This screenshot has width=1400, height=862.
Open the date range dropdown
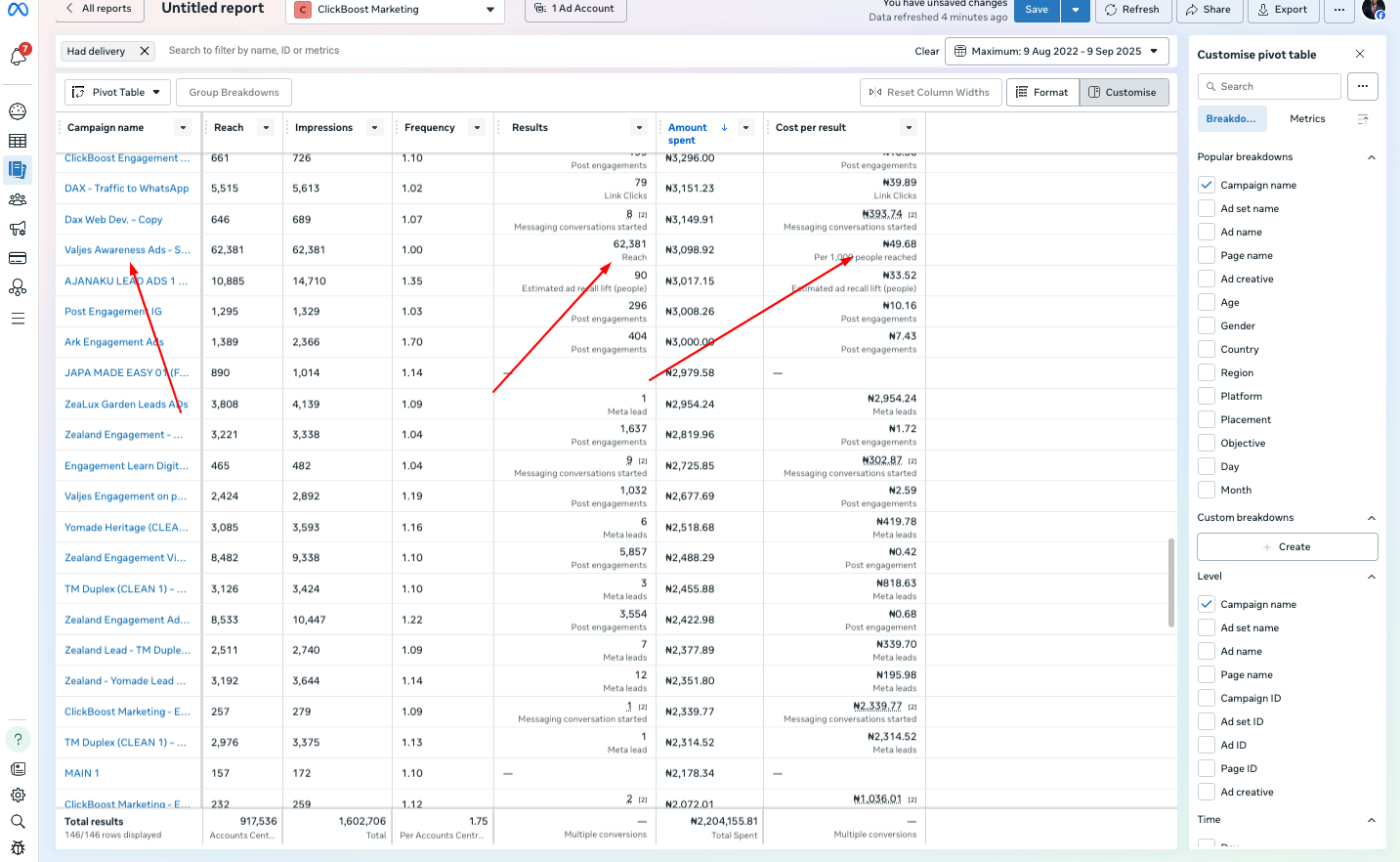click(x=1056, y=51)
